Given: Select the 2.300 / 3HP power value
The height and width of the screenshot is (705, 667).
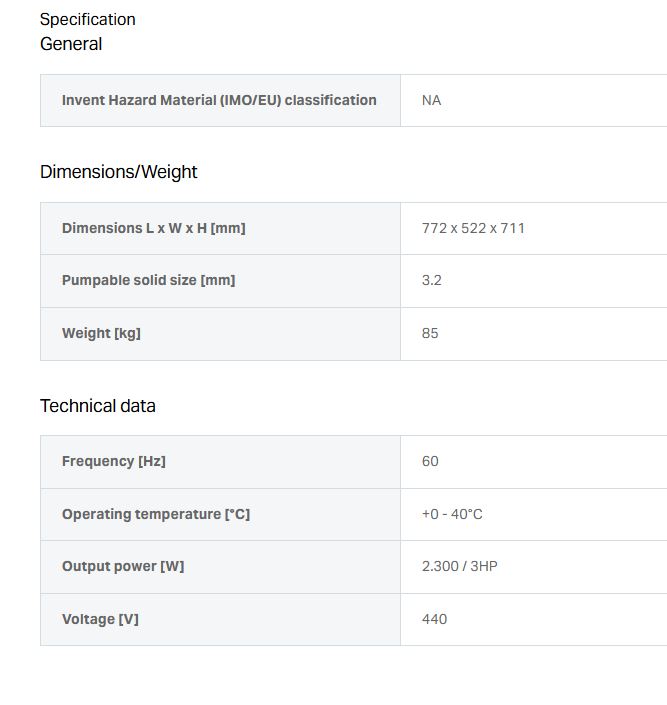Looking at the screenshot, I should click(x=459, y=566).
